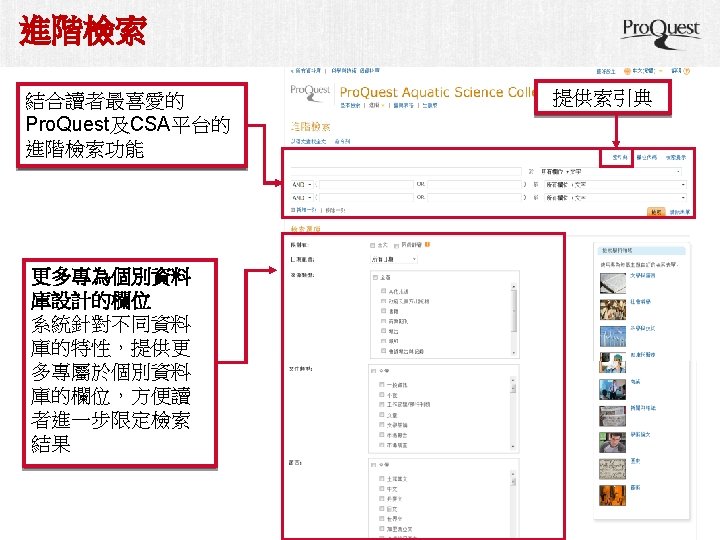Tick the general information (一般資訊) document type checkbox
Viewport: 720px width, 540px height.
[x=382, y=384]
